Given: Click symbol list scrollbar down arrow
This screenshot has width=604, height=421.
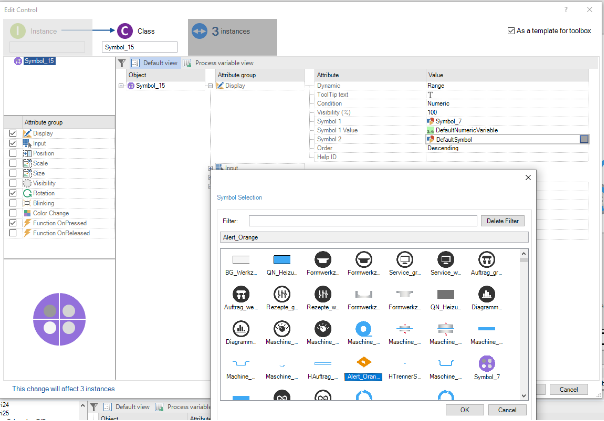Looking at the screenshot, I should pos(523,396).
